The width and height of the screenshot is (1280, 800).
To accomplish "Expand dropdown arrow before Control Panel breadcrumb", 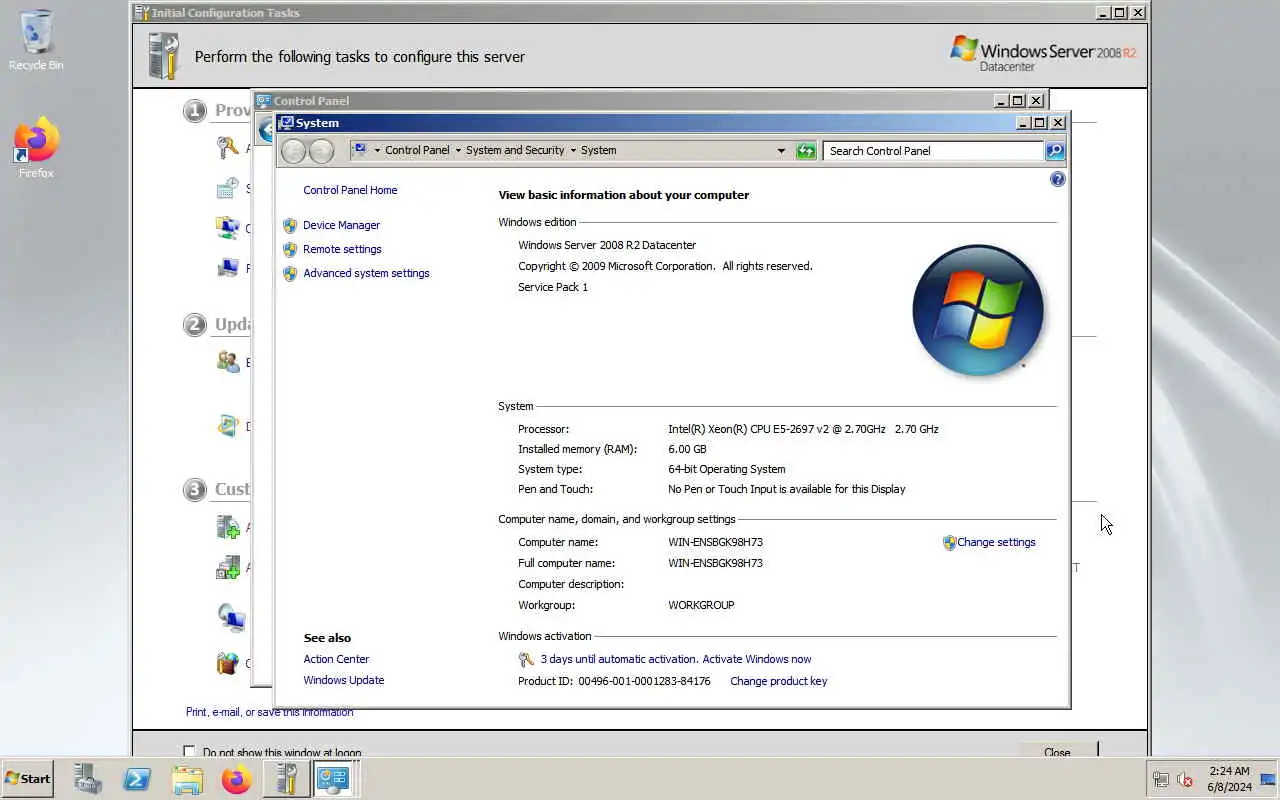I will pyautogui.click(x=377, y=151).
